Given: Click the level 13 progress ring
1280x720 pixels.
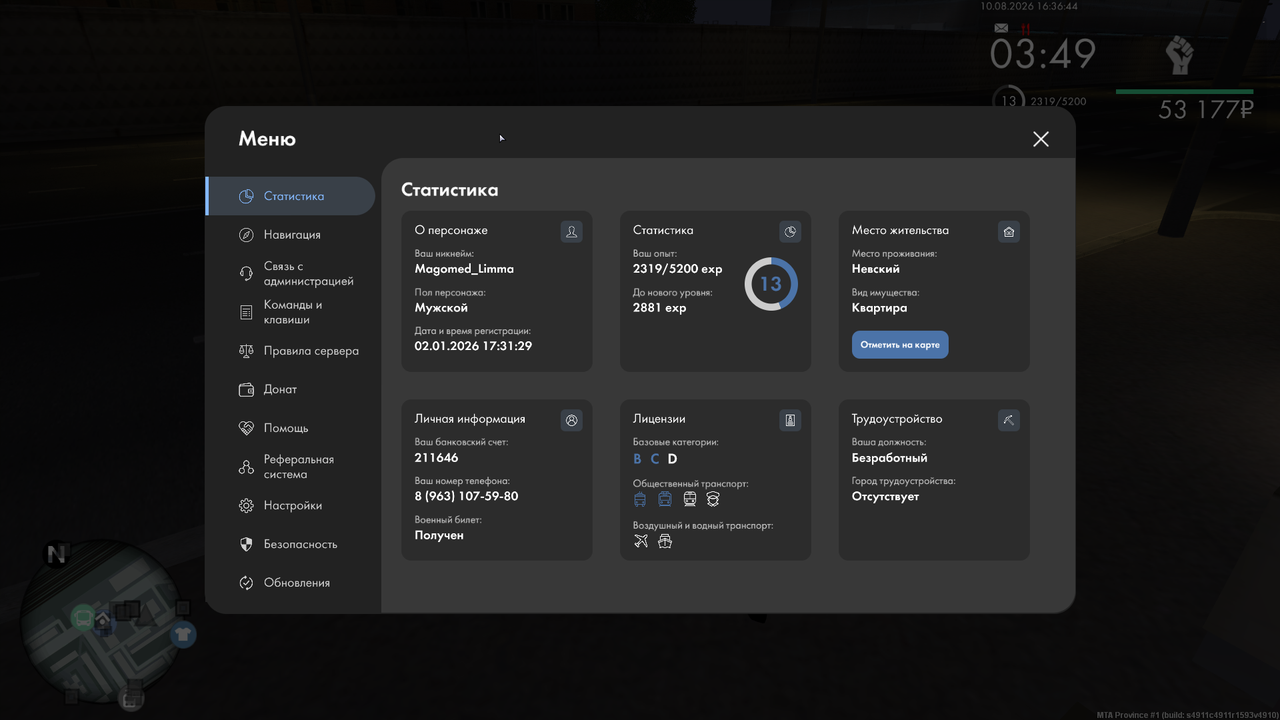Looking at the screenshot, I should [771, 284].
